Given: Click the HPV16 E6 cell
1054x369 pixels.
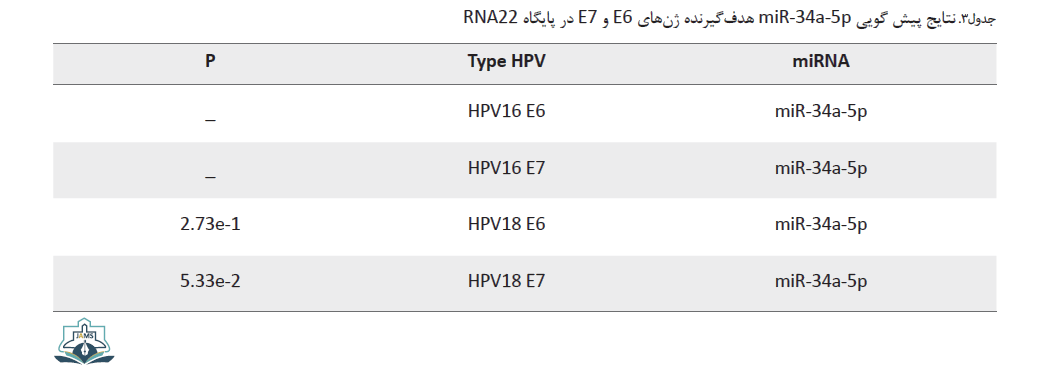Looking at the screenshot, I should 506,112.
